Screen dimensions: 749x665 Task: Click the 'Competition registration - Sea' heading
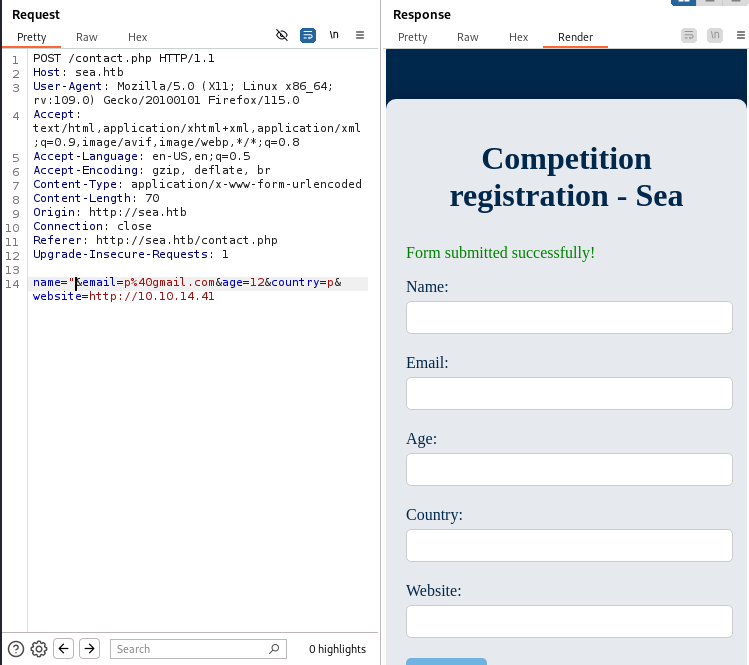tap(566, 177)
